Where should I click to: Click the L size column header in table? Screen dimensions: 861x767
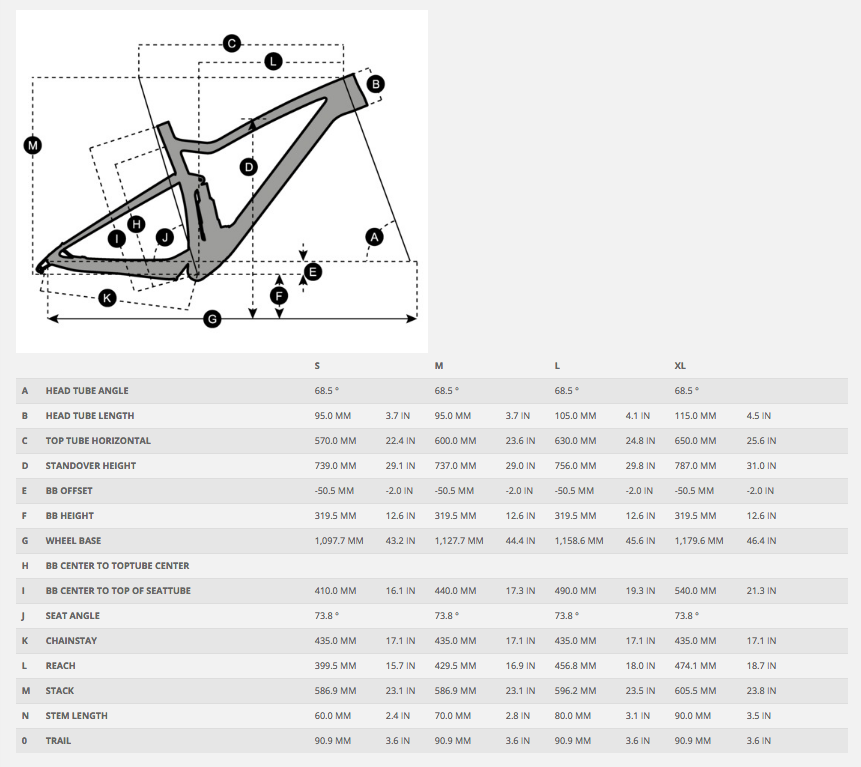click(557, 366)
